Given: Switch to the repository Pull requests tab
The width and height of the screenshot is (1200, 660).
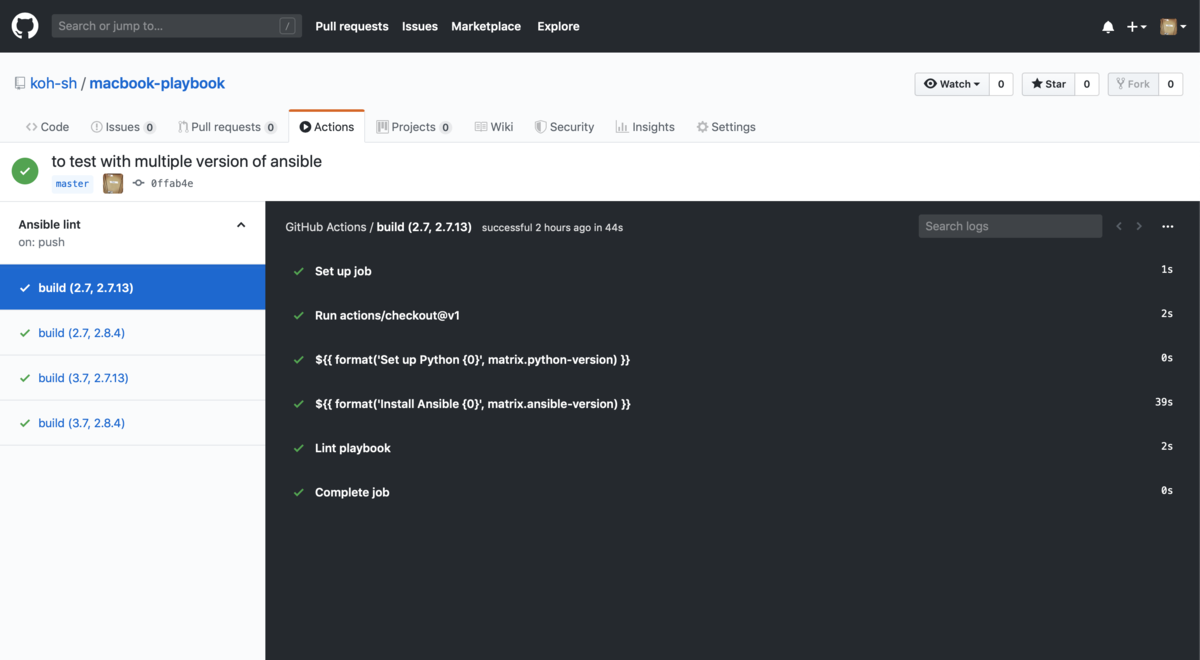Looking at the screenshot, I should click(x=227, y=127).
